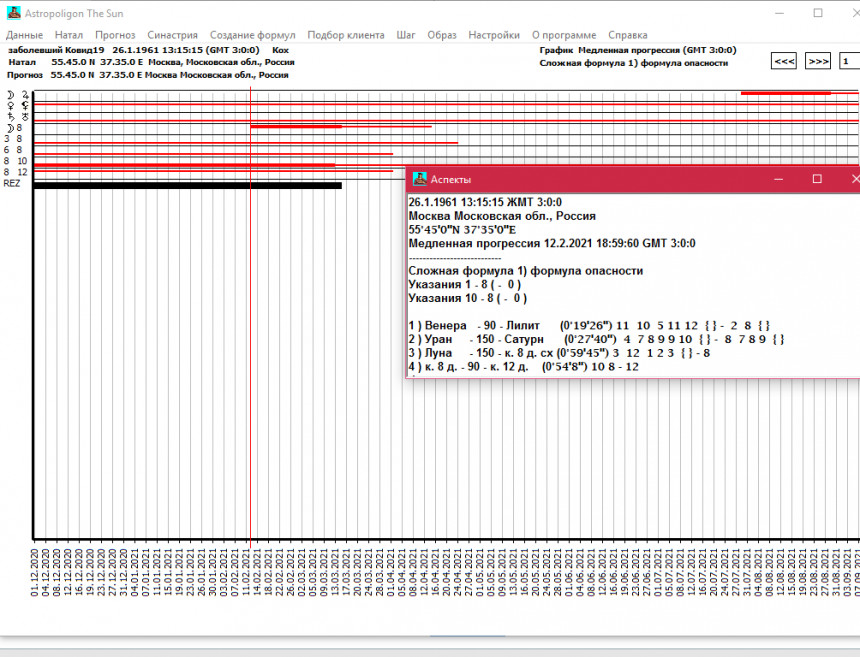Open the Данные menu
The height and width of the screenshot is (657, 860).
point(24,35)
